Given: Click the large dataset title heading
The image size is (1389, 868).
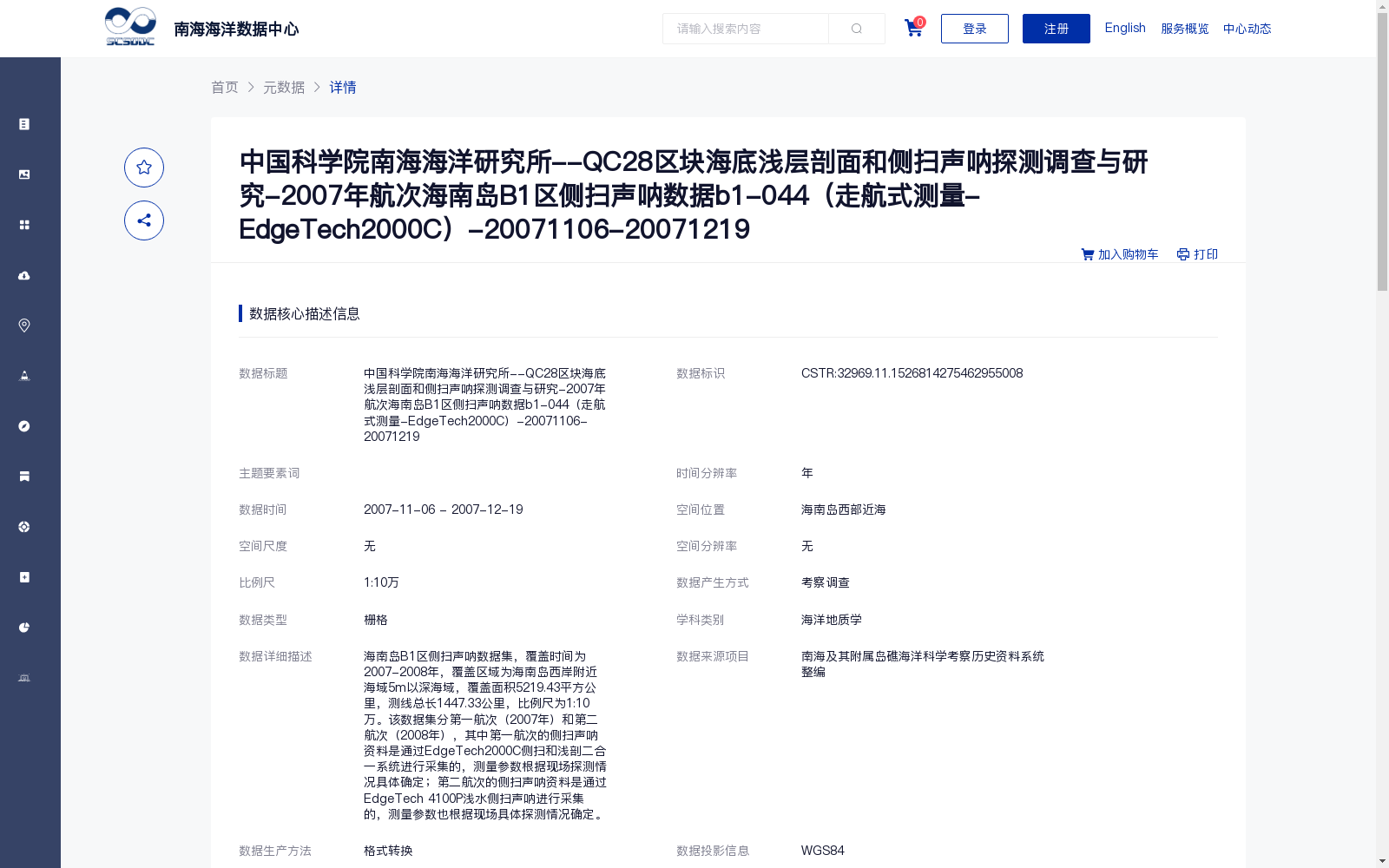Looking at the screenshot, I should 694,195.
